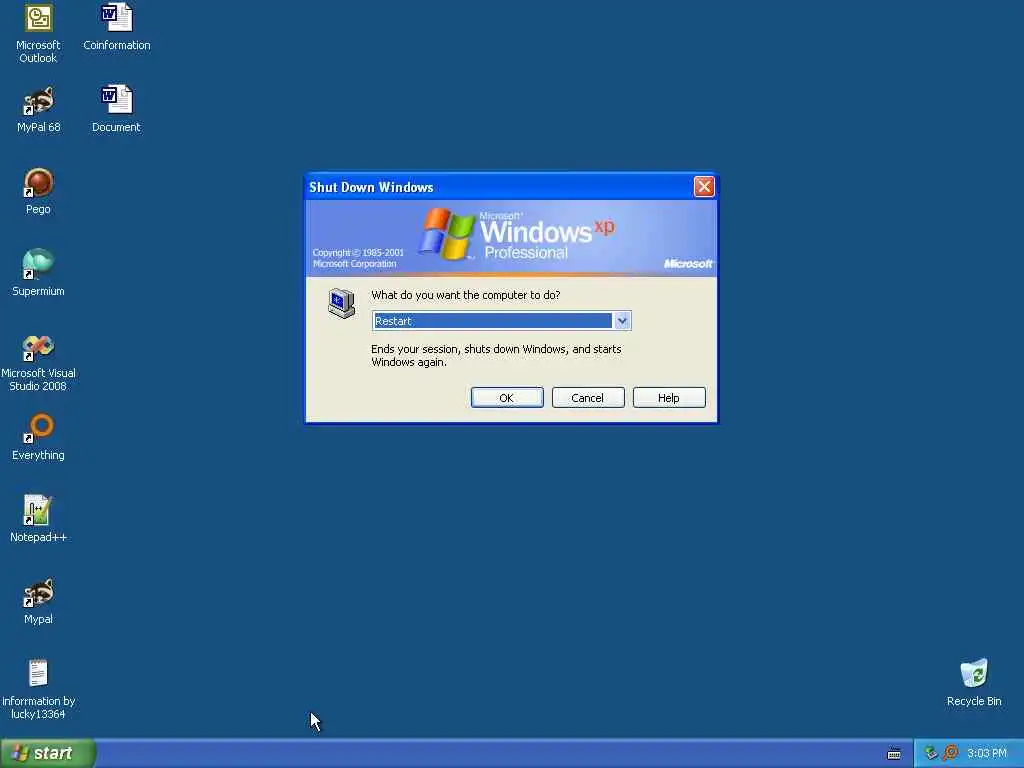Select the MyPal 68 shortcut icon

coord(38,109)
